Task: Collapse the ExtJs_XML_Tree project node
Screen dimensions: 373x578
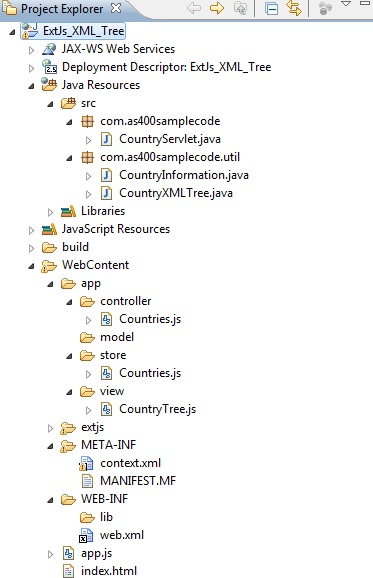Action: coord(13,32)
